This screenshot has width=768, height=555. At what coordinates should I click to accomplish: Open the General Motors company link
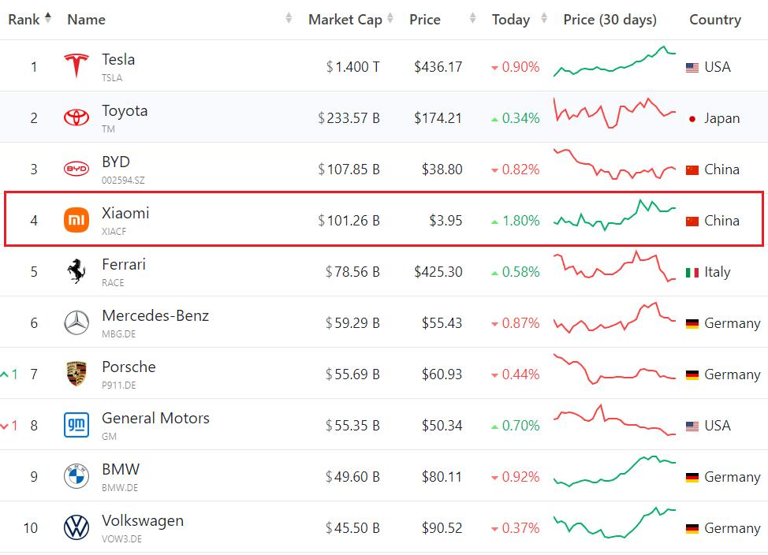click(x=155, y=418)
